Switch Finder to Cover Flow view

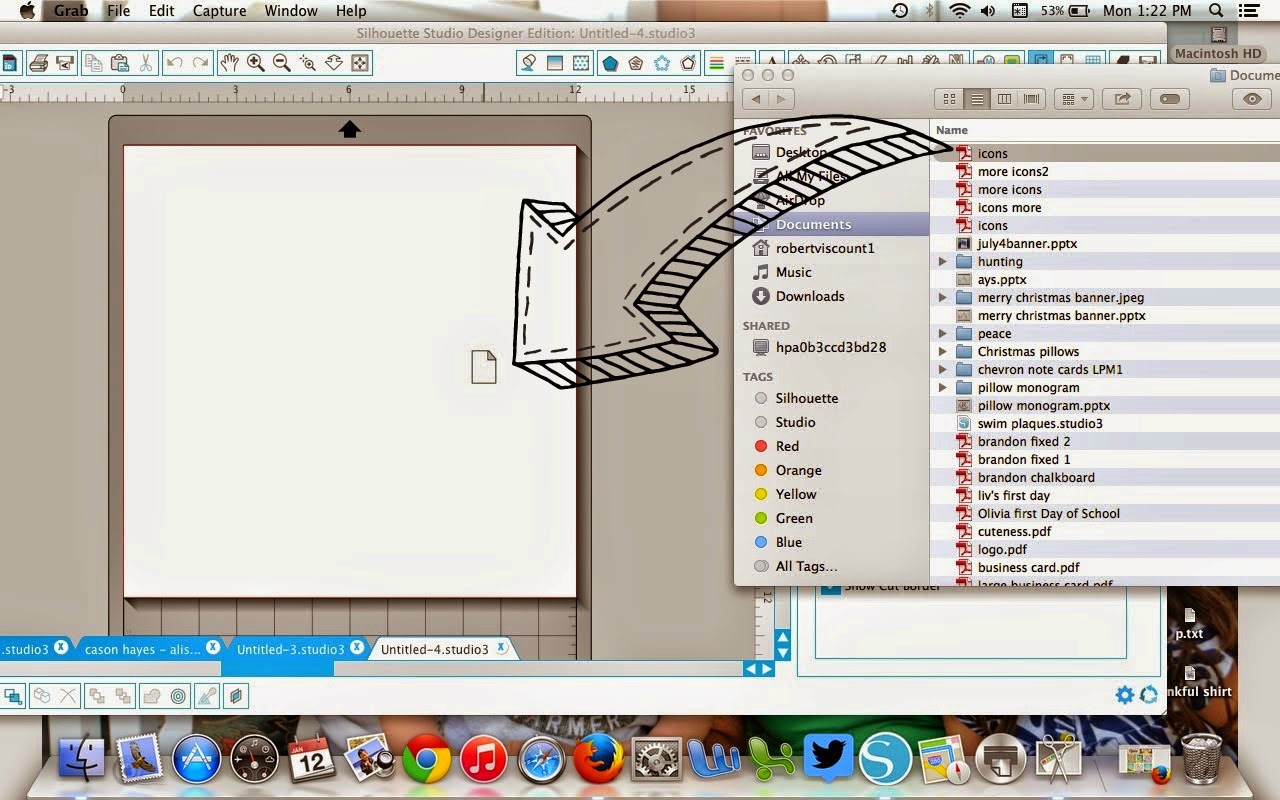click(1032, 99)
